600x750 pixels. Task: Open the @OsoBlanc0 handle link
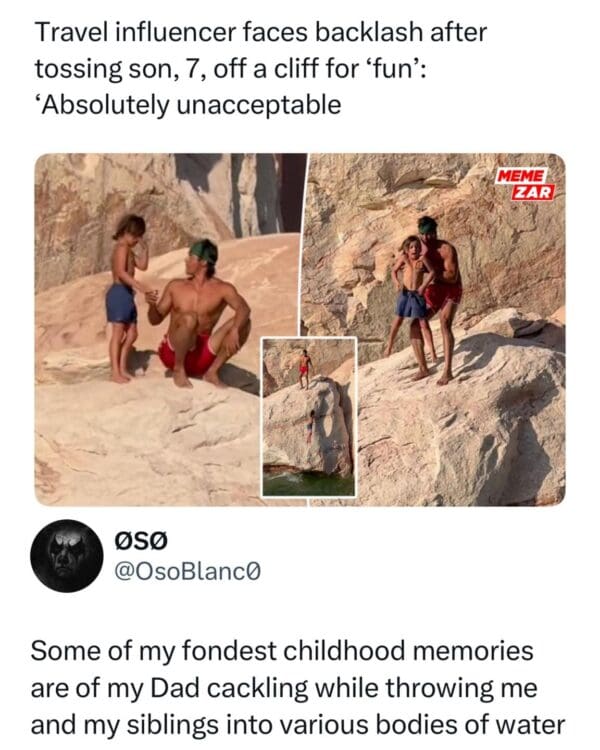click(x=188, y=571)
